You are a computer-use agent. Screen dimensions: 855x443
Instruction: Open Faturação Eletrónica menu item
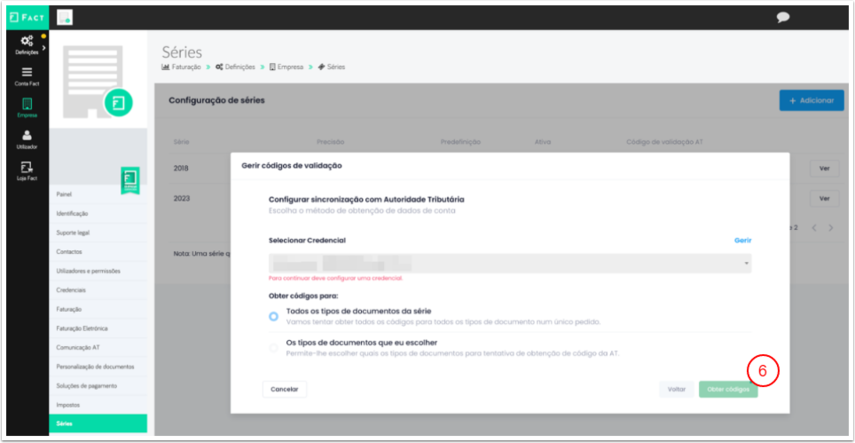[x=82, y=328]
